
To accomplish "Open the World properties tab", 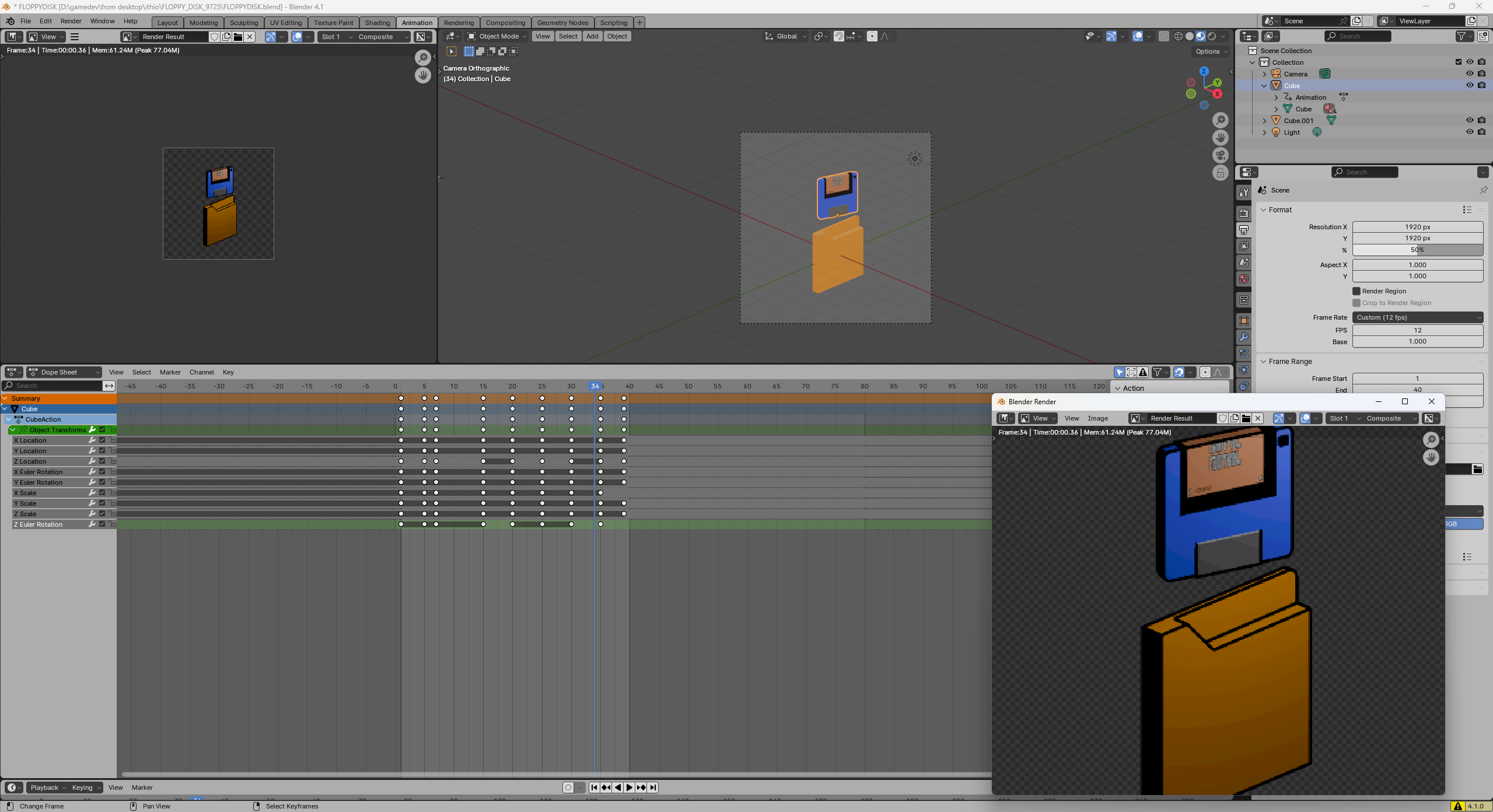I will 1244,279.
